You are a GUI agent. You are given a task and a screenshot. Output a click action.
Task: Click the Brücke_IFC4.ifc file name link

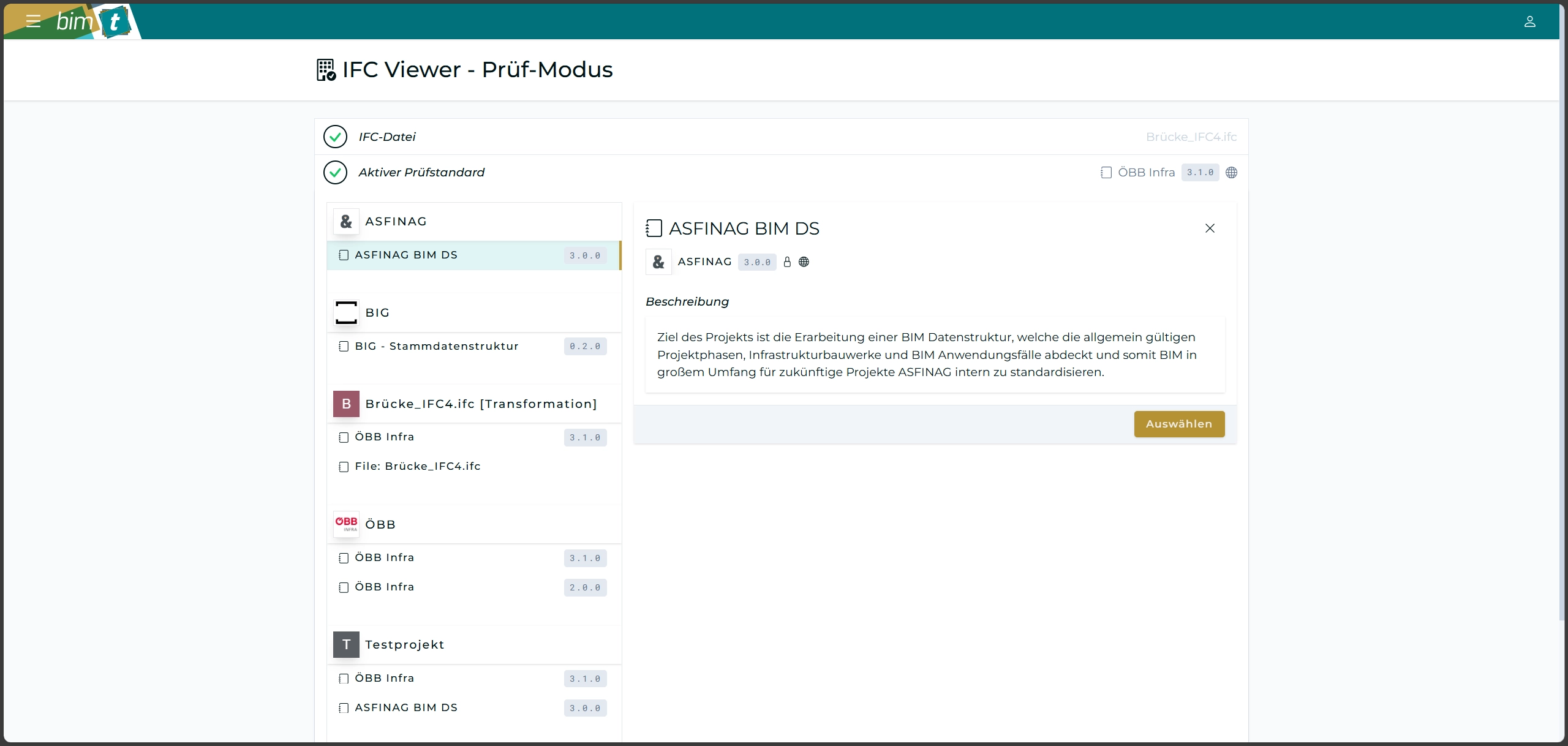click(x=1191, y=137)
